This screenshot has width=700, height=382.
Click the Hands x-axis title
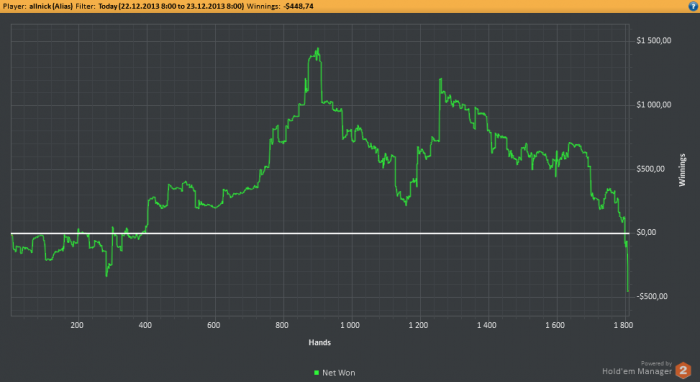pyautogui.click(x=320, y=342)
